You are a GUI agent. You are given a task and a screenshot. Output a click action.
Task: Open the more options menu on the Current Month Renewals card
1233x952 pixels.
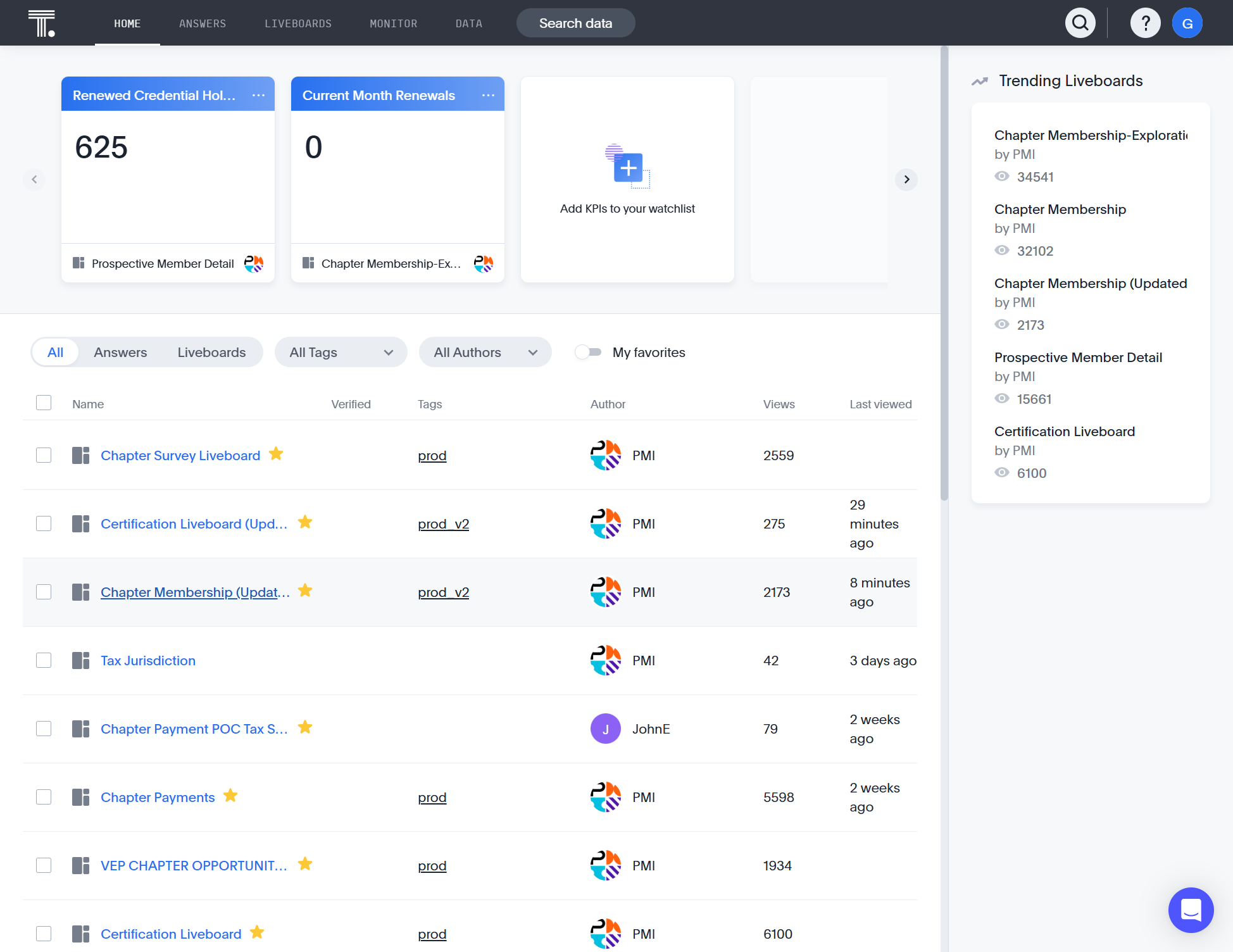click(x=488, y=95)
